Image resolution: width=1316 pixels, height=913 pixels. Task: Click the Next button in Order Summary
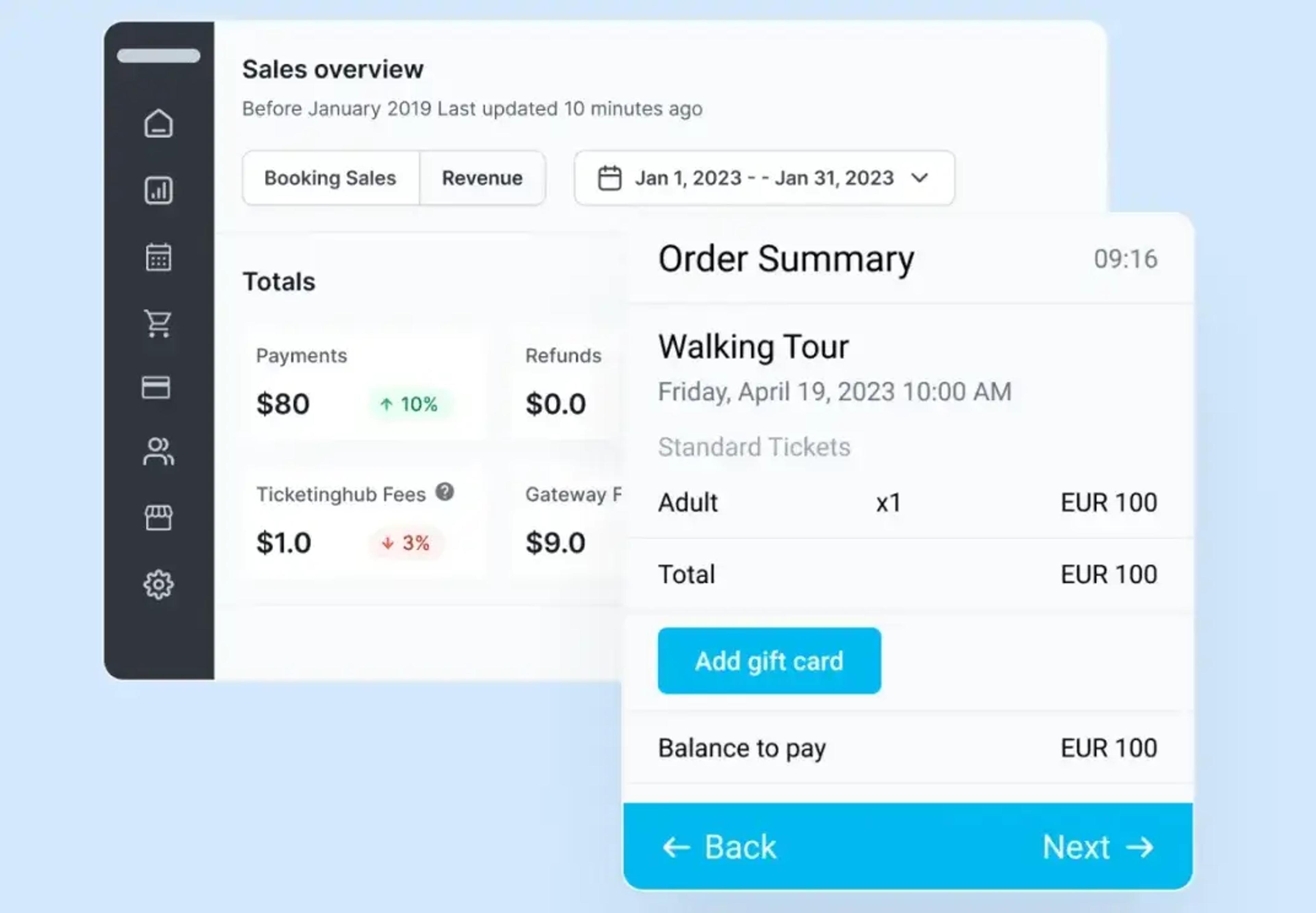(x=1098, y=847)
